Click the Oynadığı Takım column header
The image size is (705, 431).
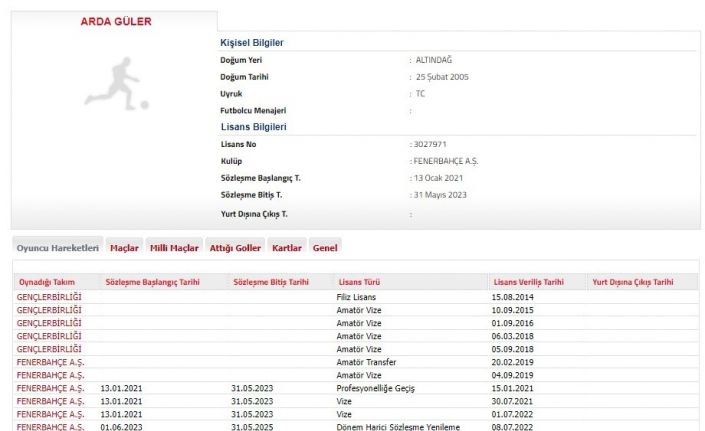point(48,283)
